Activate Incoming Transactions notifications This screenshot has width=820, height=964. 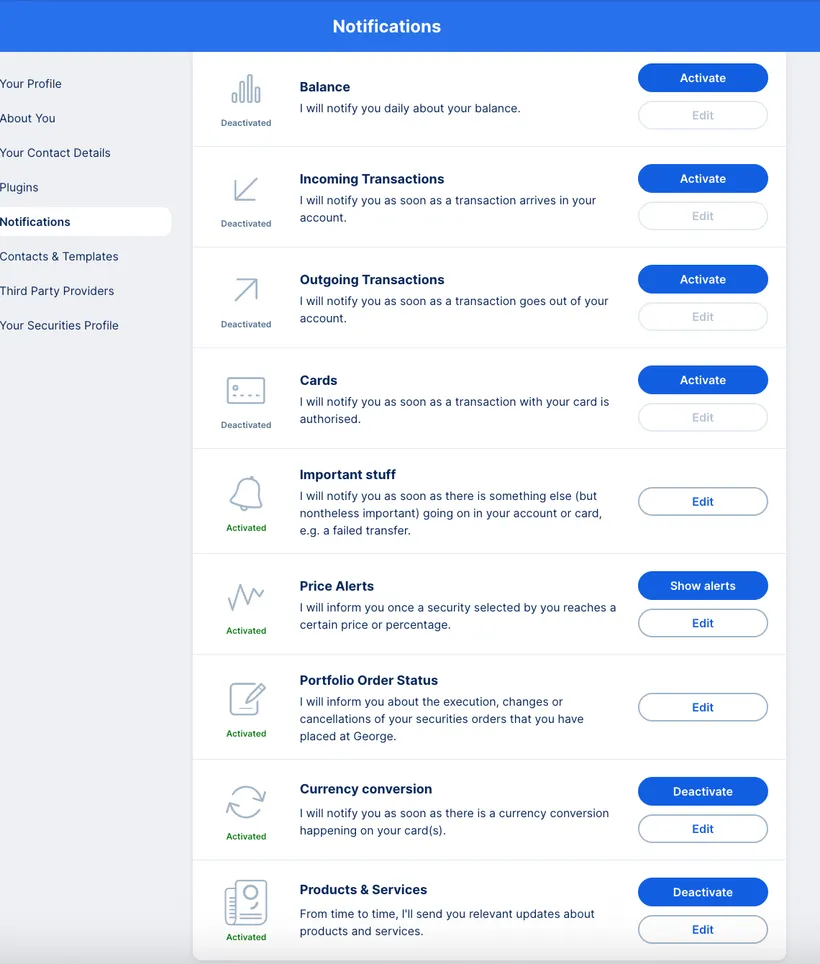click(x=702, y=178)
